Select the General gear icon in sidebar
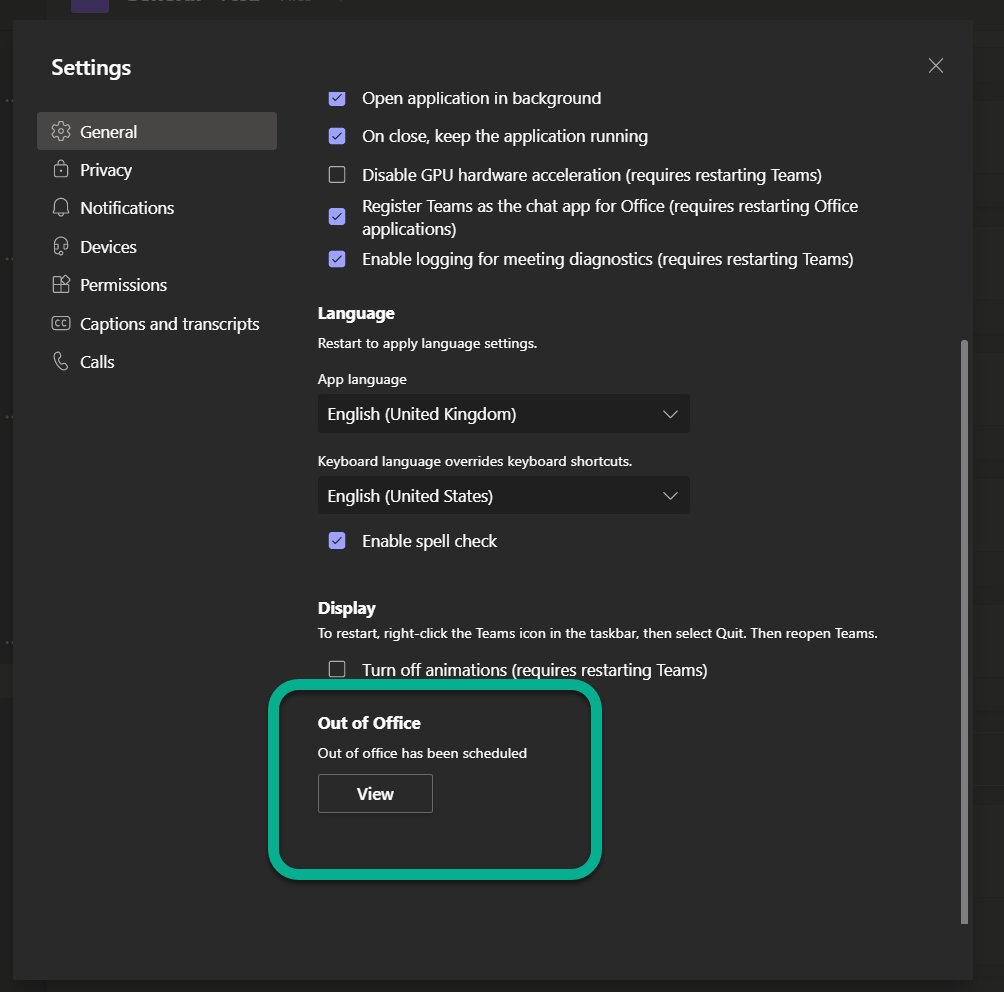This screenshot has width=1004, height=992. click(61, 131)
